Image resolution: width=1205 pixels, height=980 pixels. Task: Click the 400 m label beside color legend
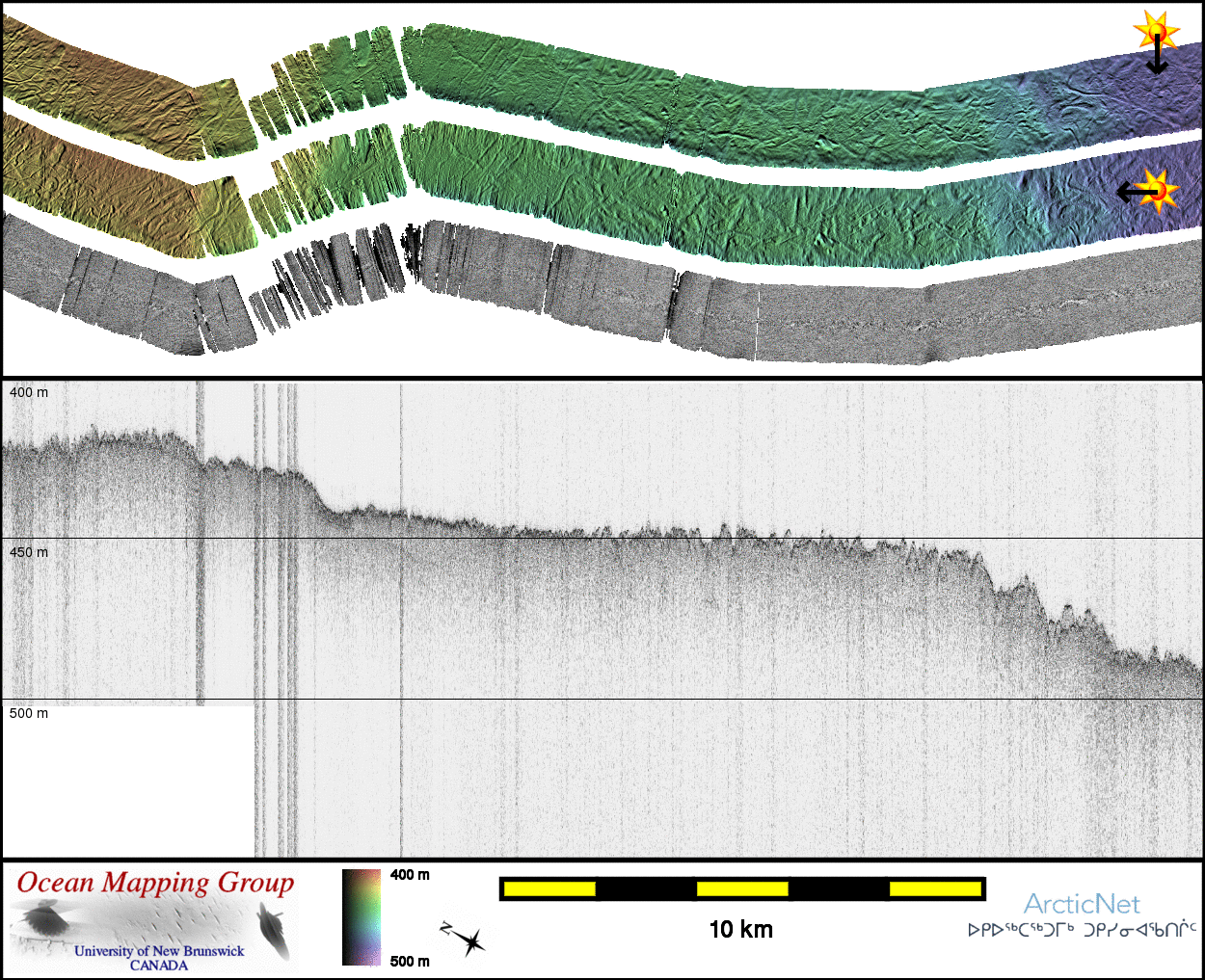(x=410, y=875)
